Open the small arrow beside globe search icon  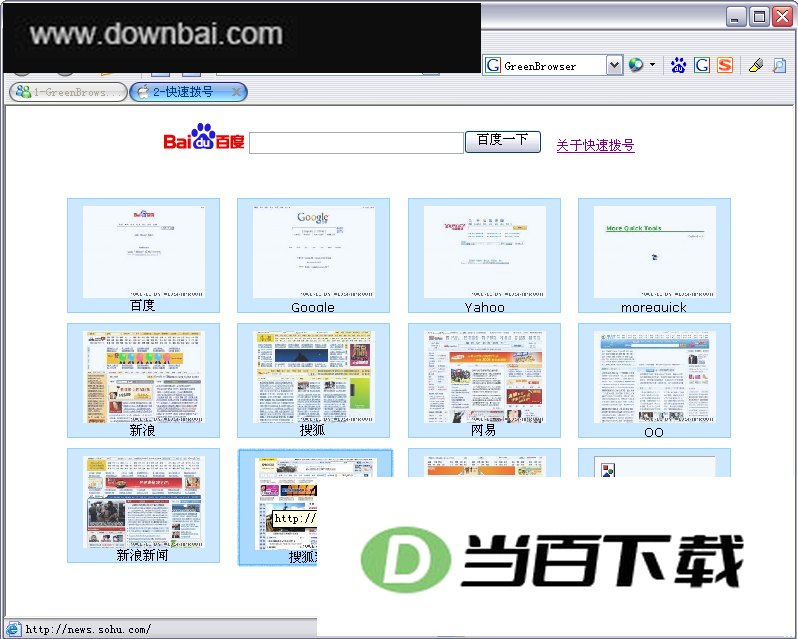click(x=652, y=65)
